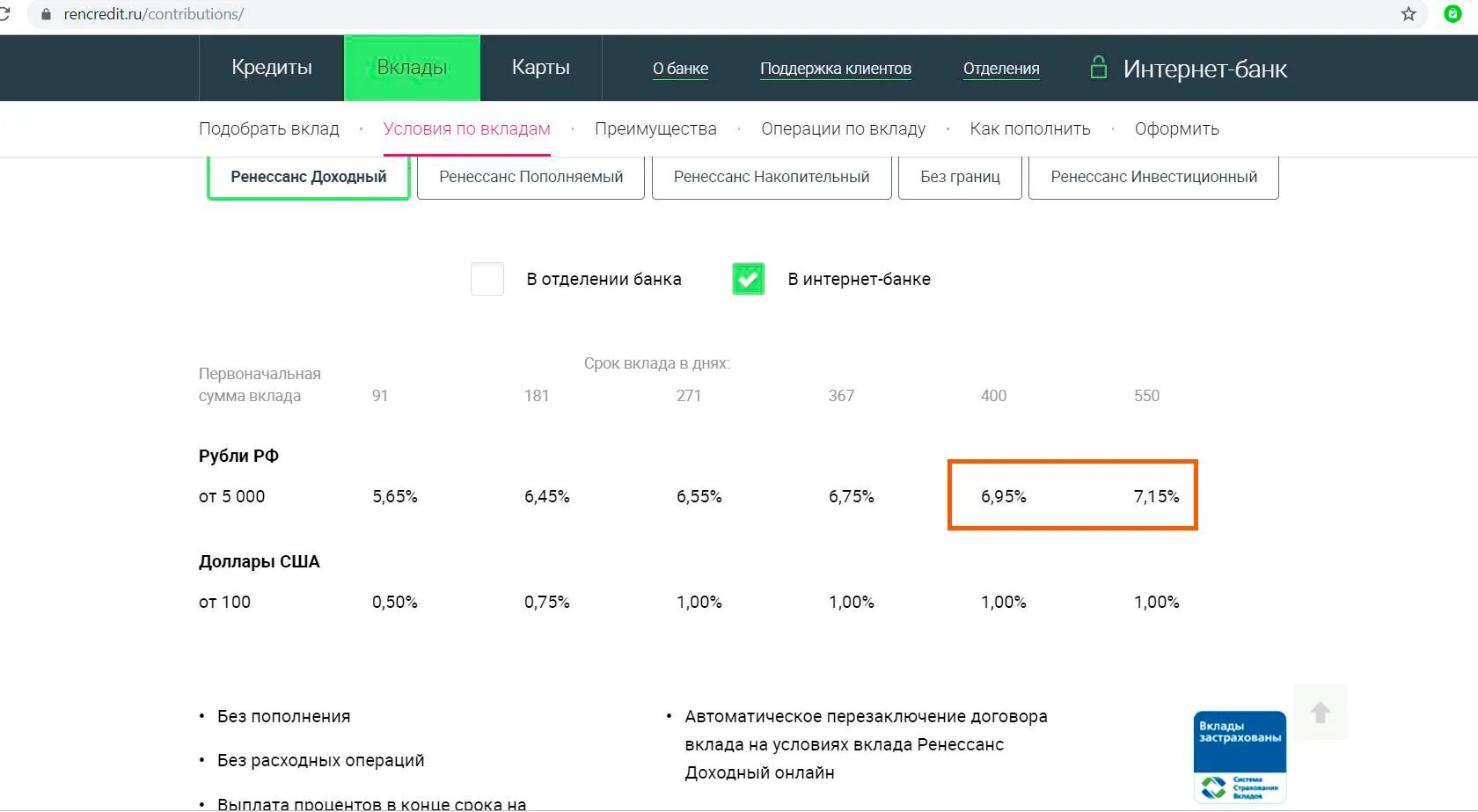Click the green padlock icon near Интернет-банк
Image resolution: width=1478 pixels, height=812 pixels.
tap(1098, 67)
